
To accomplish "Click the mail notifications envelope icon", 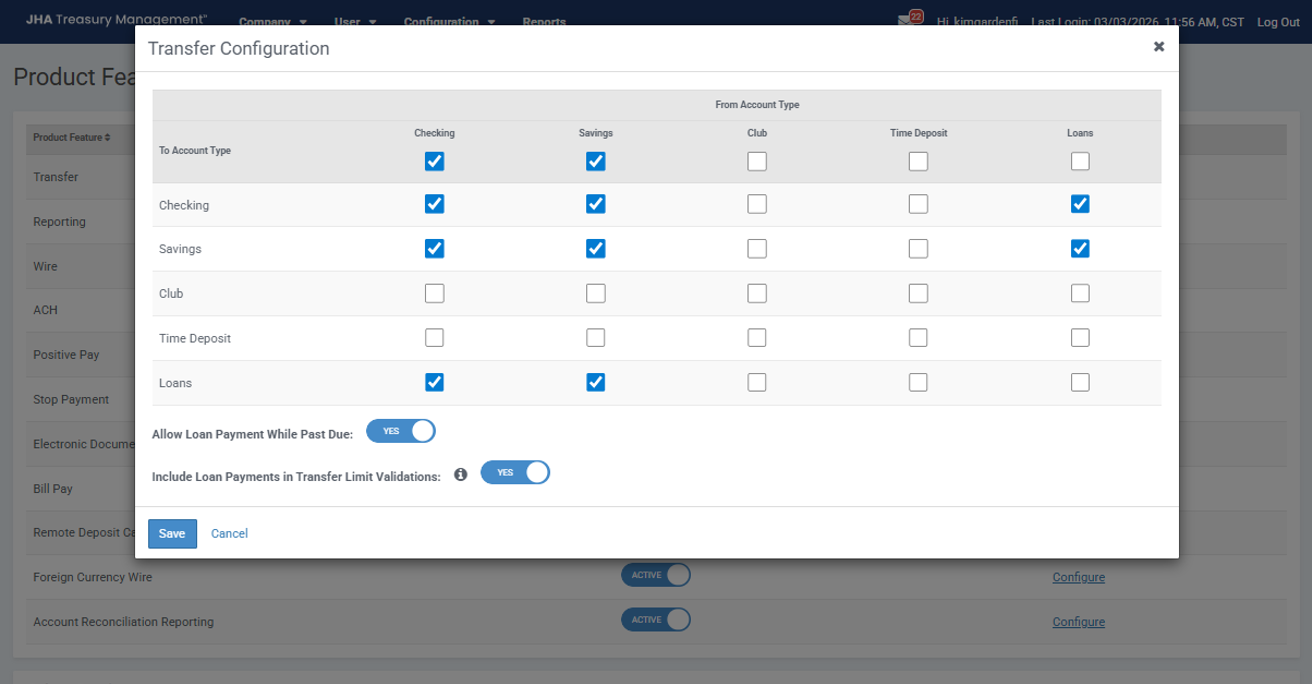I will (906, 21).
